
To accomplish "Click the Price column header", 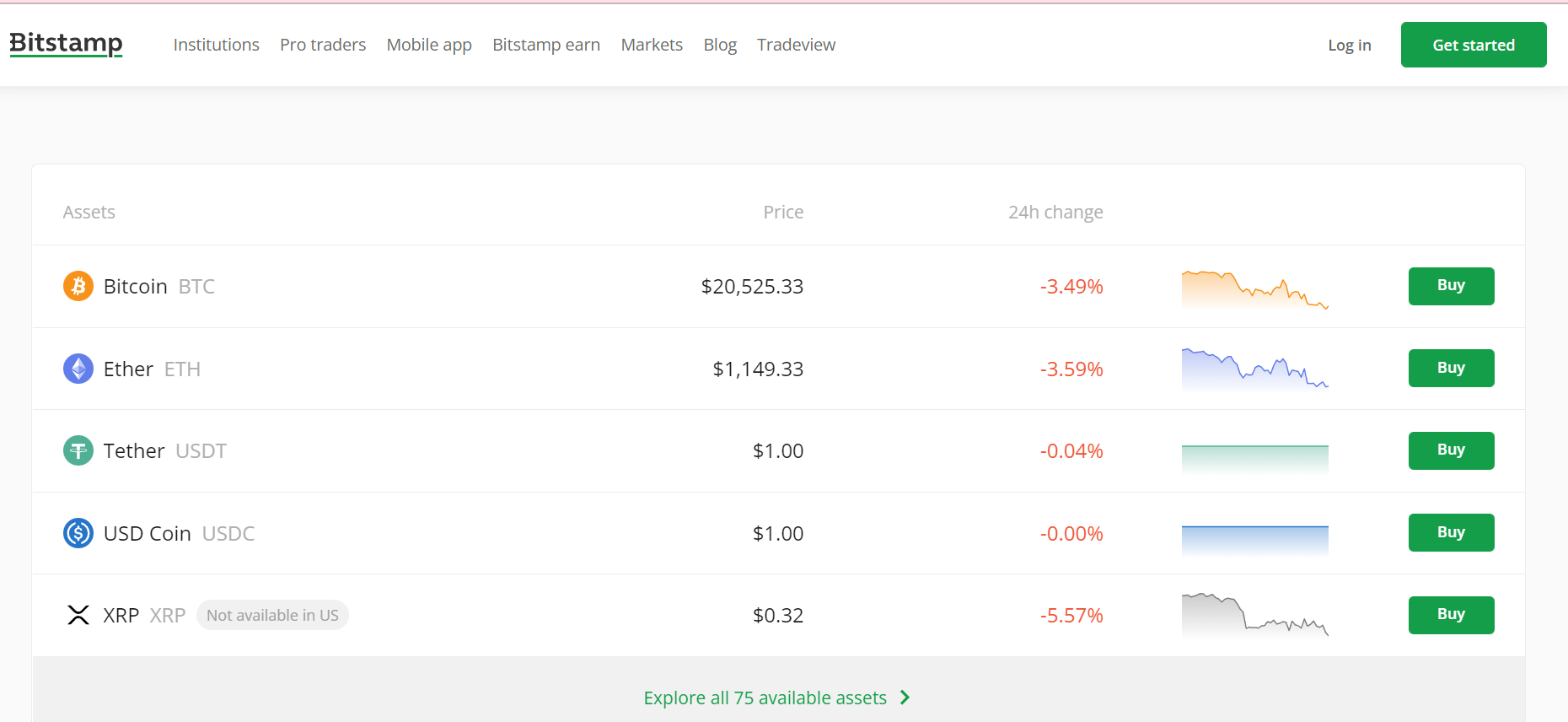I will pos(783,213).
